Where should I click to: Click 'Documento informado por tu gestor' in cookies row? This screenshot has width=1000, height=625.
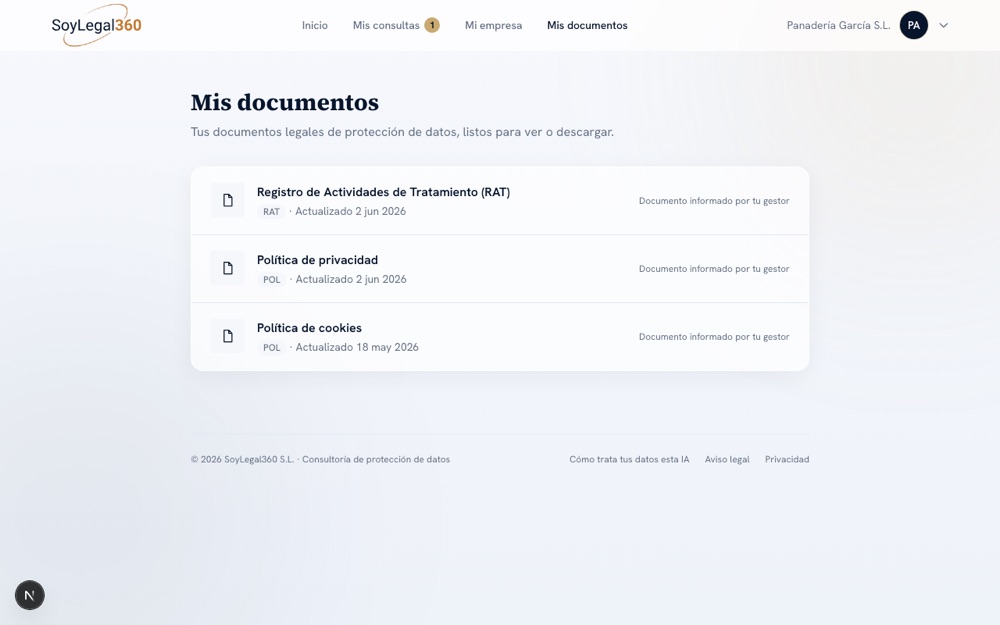tap(714, 337)
